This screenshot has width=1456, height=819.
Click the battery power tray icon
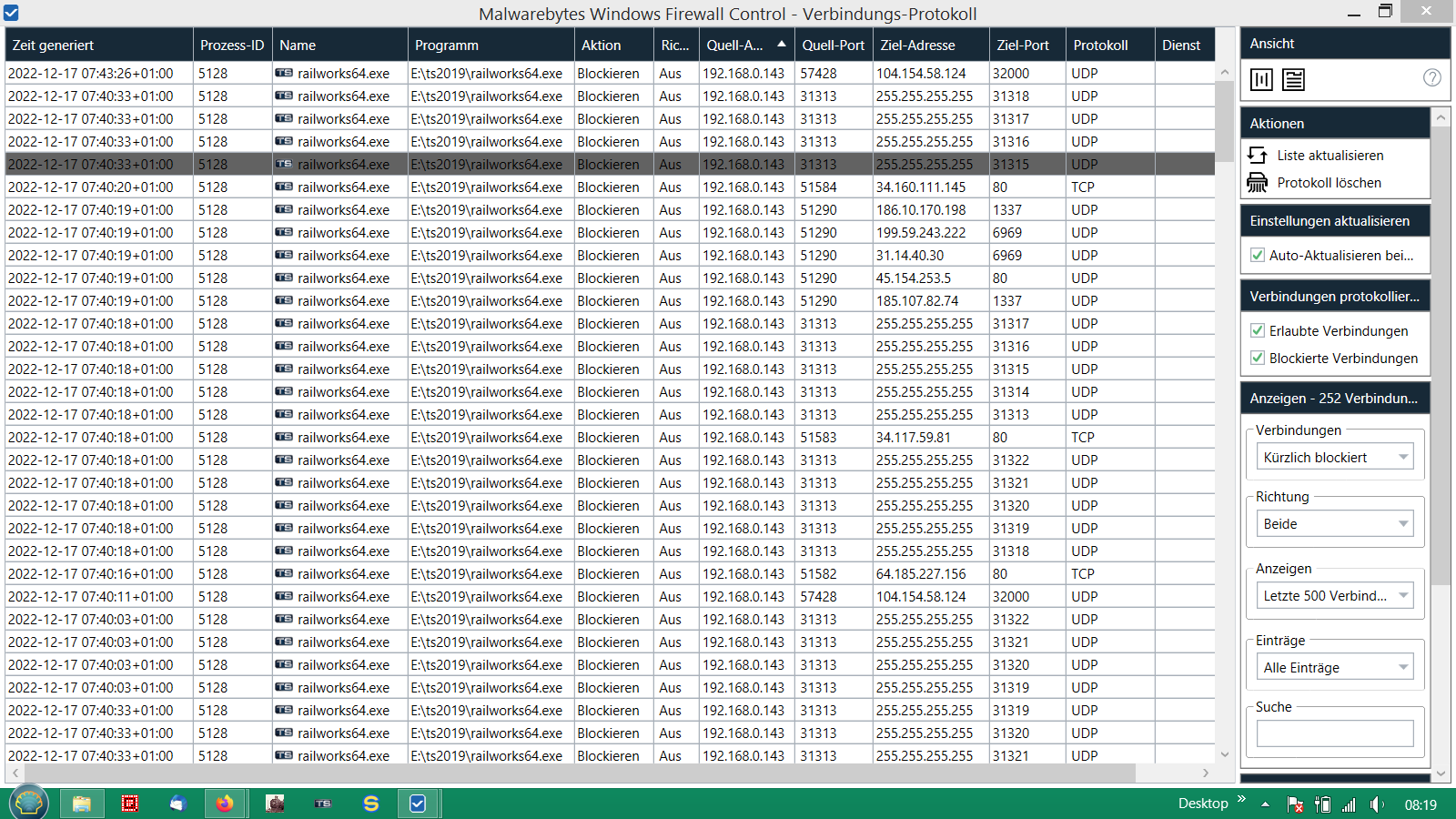click(x=1323, y=804)
